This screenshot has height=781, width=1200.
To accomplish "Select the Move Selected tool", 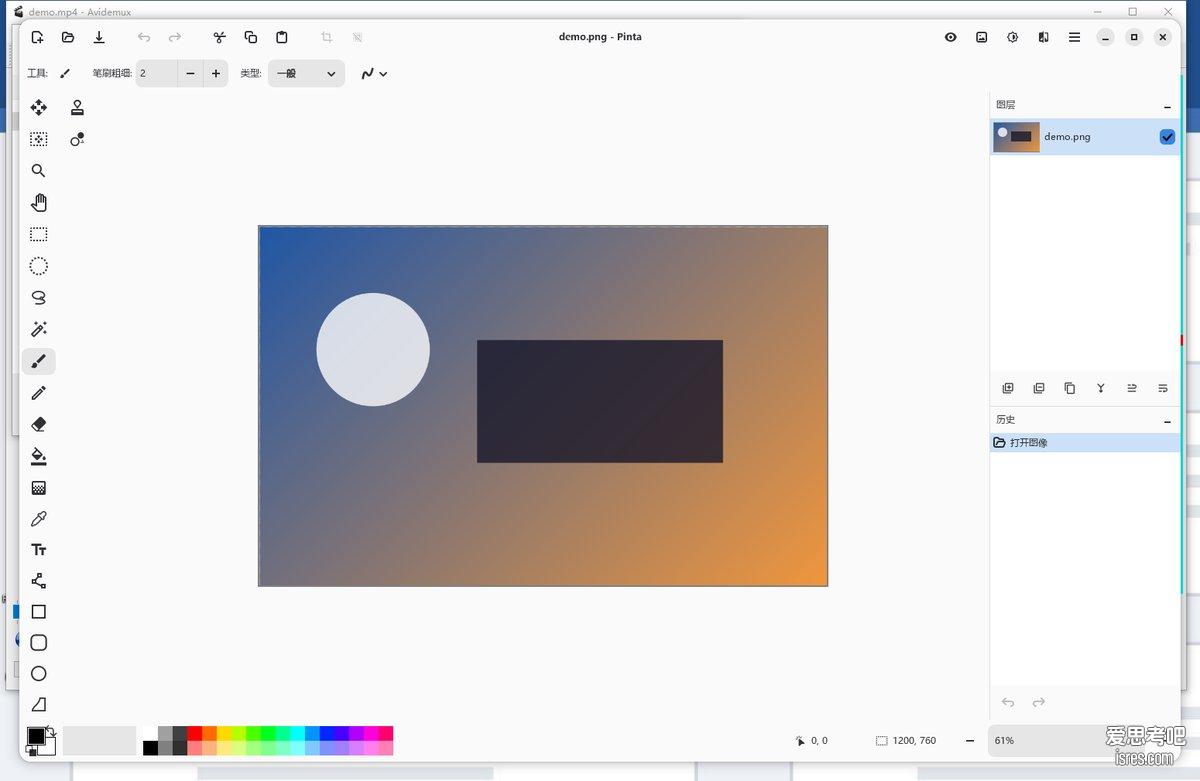I will [x=39, y=108].
